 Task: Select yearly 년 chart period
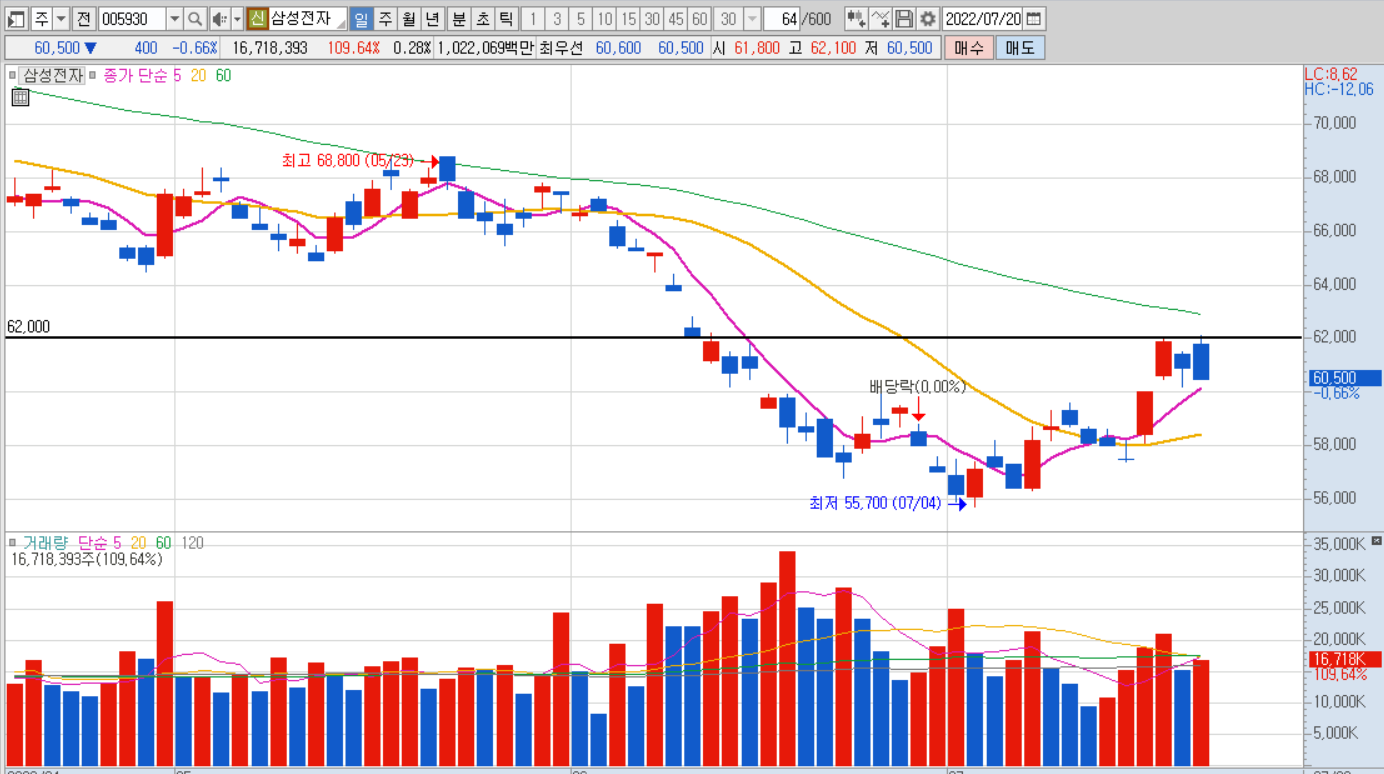(x=432, y=19)
